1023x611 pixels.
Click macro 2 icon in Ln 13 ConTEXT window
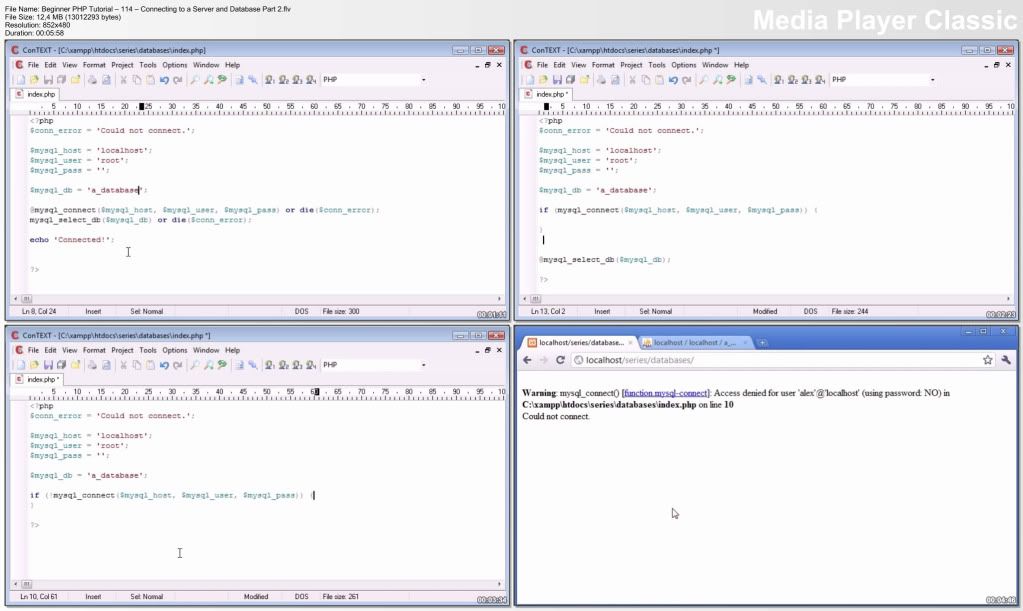(x=792, y=80)
